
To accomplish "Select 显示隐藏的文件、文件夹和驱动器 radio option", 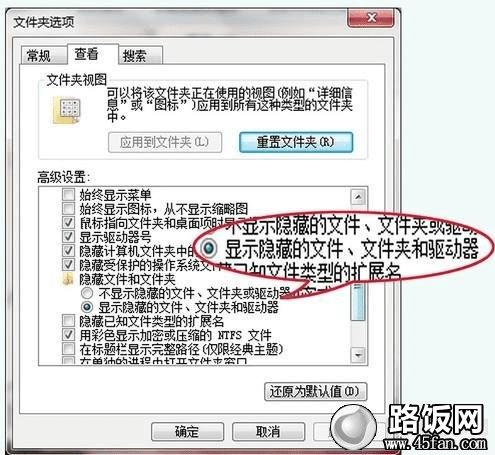I will 87,307.
